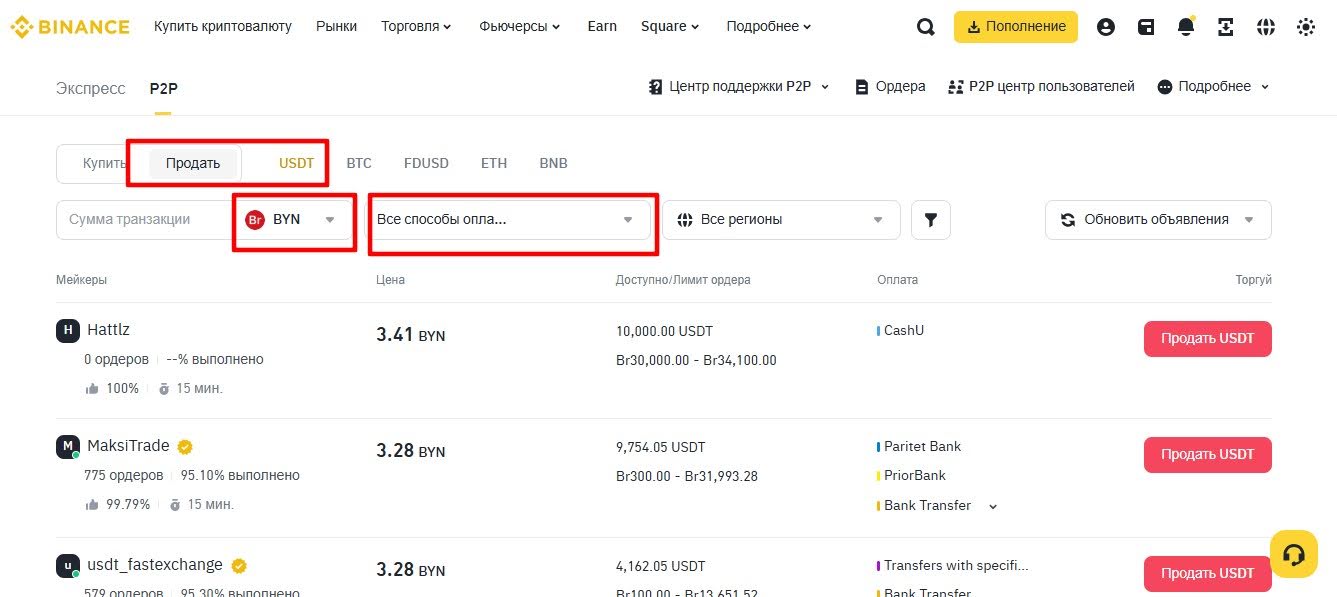Open the downloads icon in the header
The image size is (1337, 597).
[1226, 27]
